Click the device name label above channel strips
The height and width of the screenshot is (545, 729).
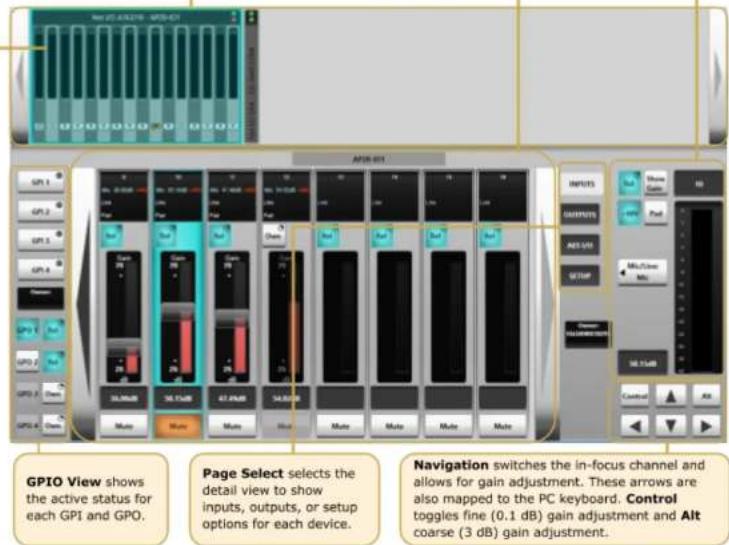pyautogui.click(x=368, y=159)
